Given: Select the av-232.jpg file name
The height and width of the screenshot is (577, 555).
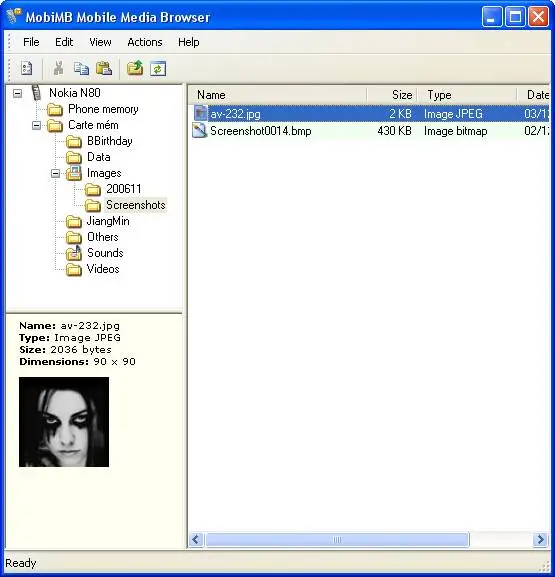Looking at the screenshot, I should [235, 114].
